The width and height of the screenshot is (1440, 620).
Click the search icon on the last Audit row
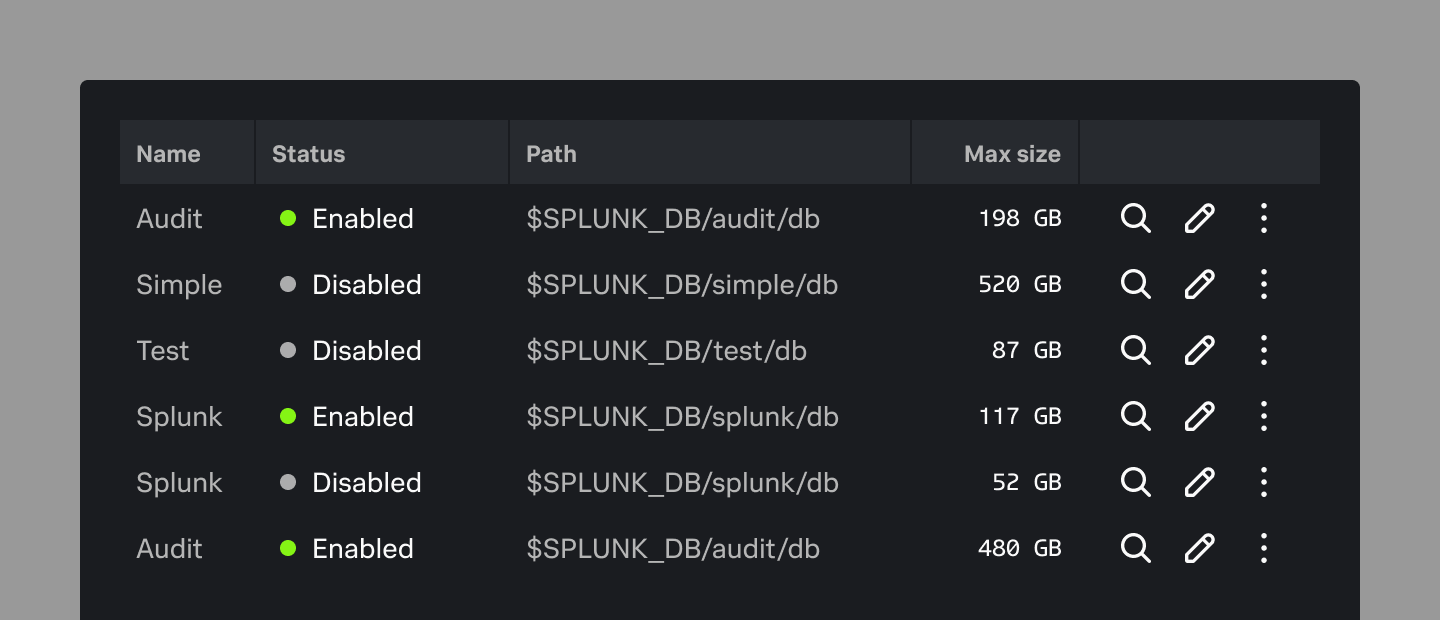click(x=1135, y=548)
